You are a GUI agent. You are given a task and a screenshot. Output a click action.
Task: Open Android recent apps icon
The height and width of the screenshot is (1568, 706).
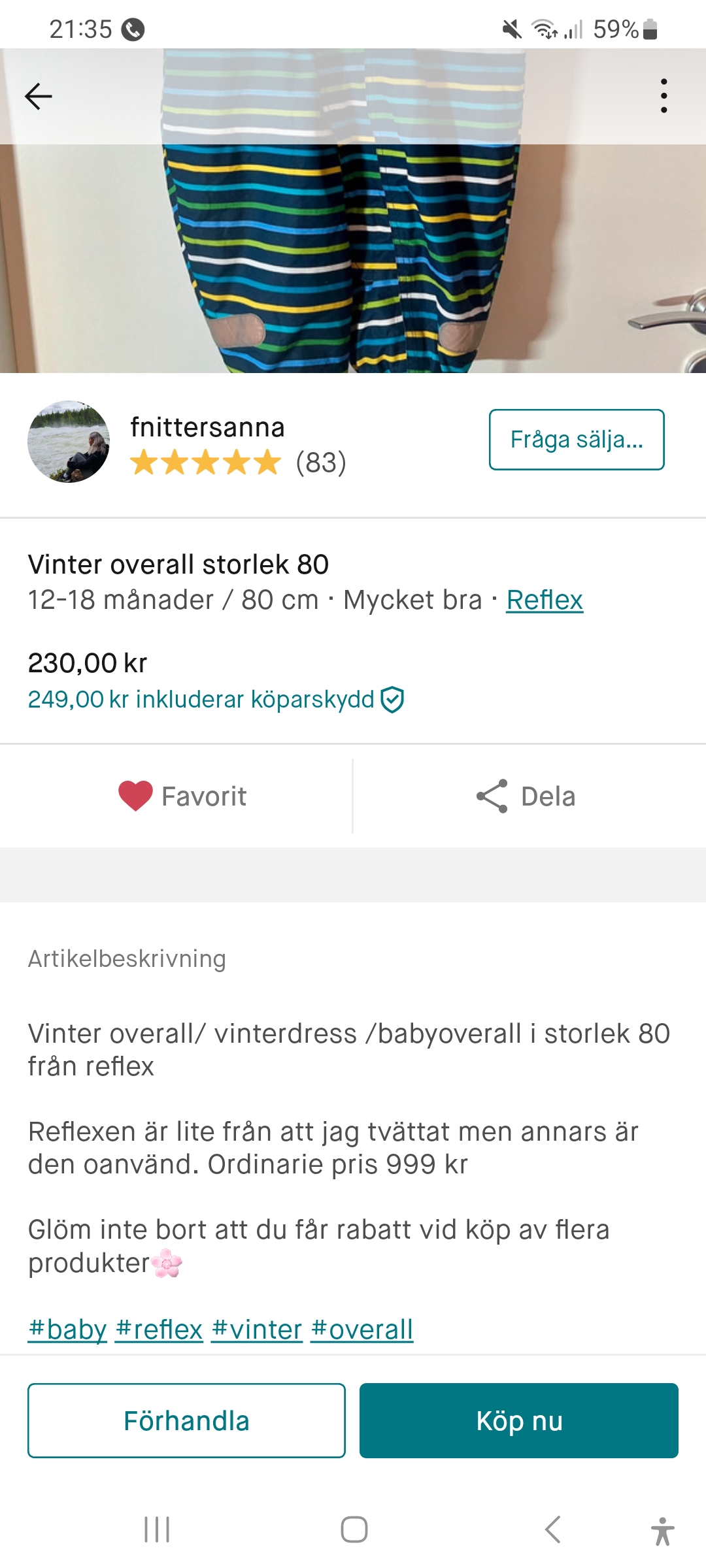[x=157, y=1529]
